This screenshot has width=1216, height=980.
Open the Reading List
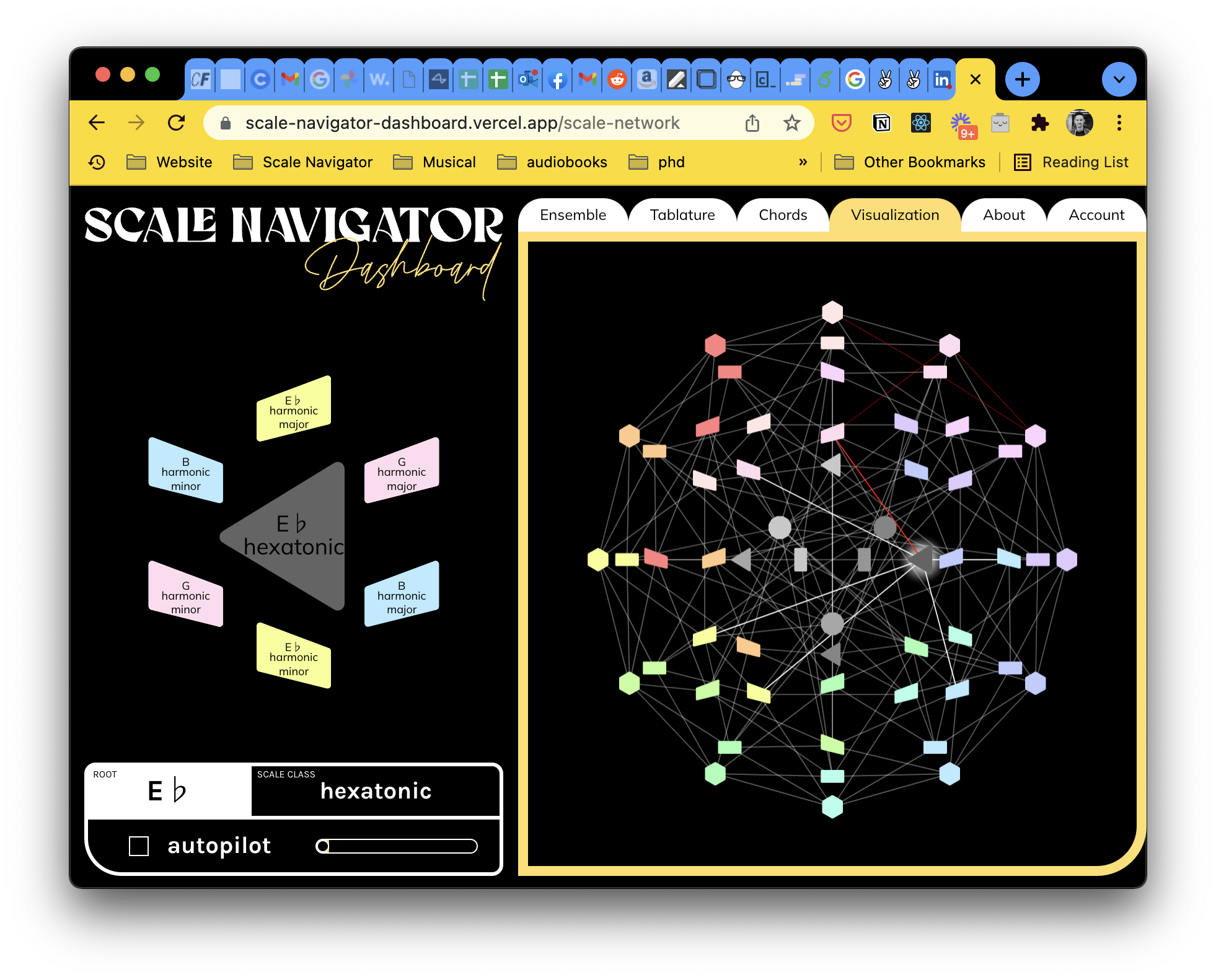[x=1070, y=162]
